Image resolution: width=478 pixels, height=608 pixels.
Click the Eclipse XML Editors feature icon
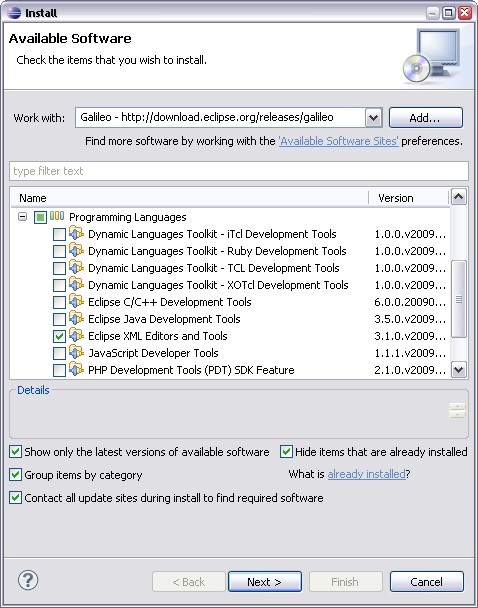point(76,335)
